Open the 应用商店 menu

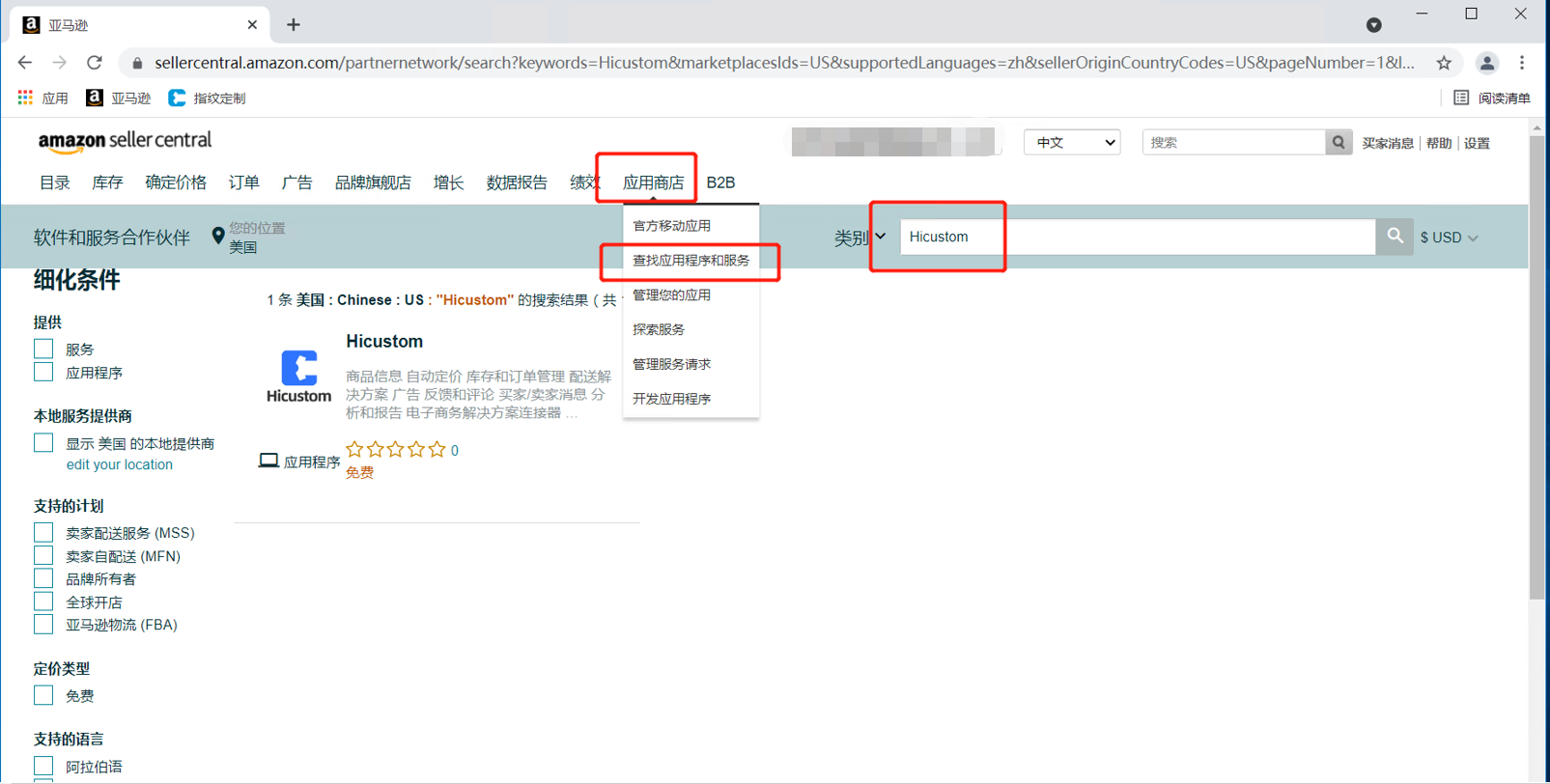point(653,182)
